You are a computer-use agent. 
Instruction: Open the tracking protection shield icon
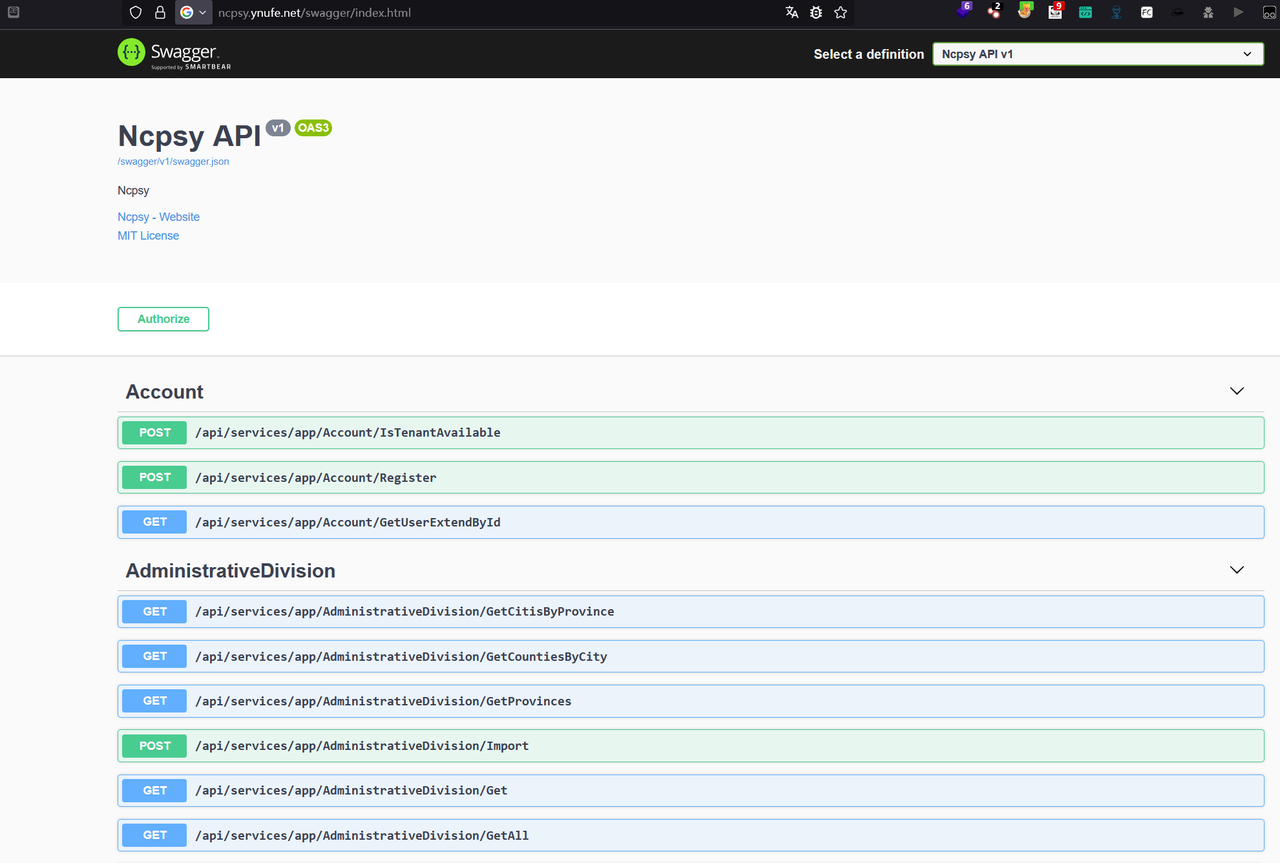point(136,13)
